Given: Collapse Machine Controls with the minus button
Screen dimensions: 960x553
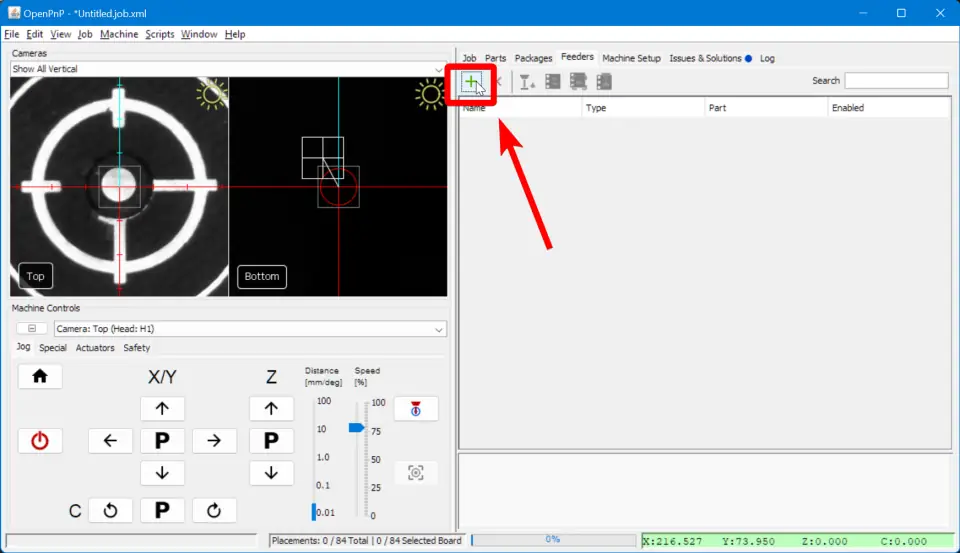Looking at the screenshot, I should [x=32, y=329].
